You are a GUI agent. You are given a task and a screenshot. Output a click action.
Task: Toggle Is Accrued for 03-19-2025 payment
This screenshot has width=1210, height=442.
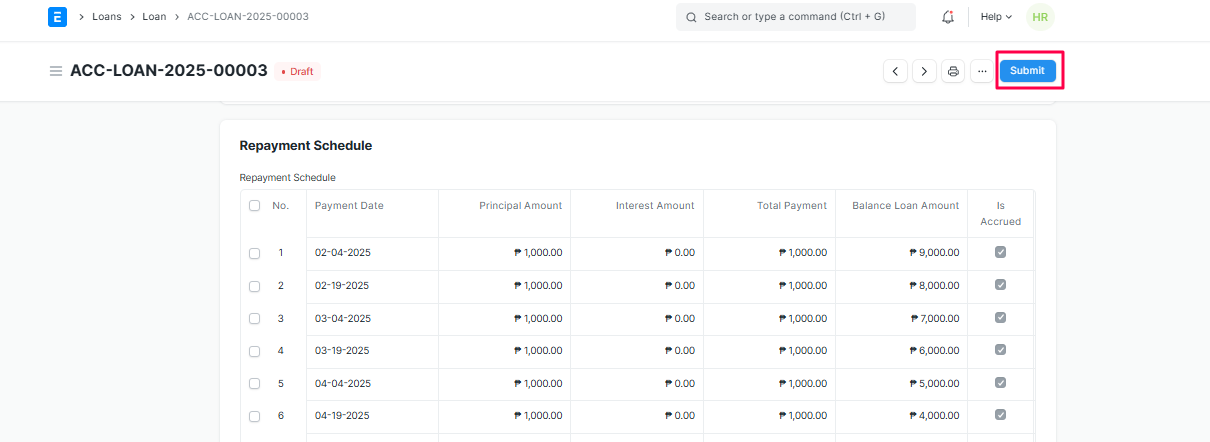[1000, 350]
